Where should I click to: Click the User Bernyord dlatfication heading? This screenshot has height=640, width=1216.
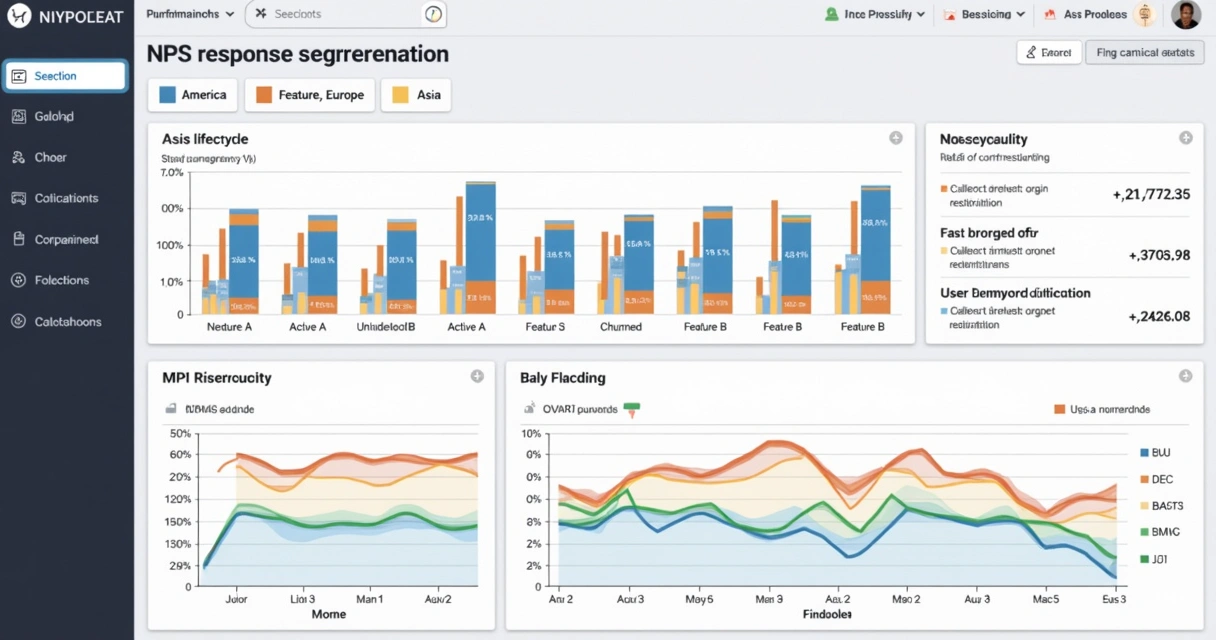coord(1015,293)
